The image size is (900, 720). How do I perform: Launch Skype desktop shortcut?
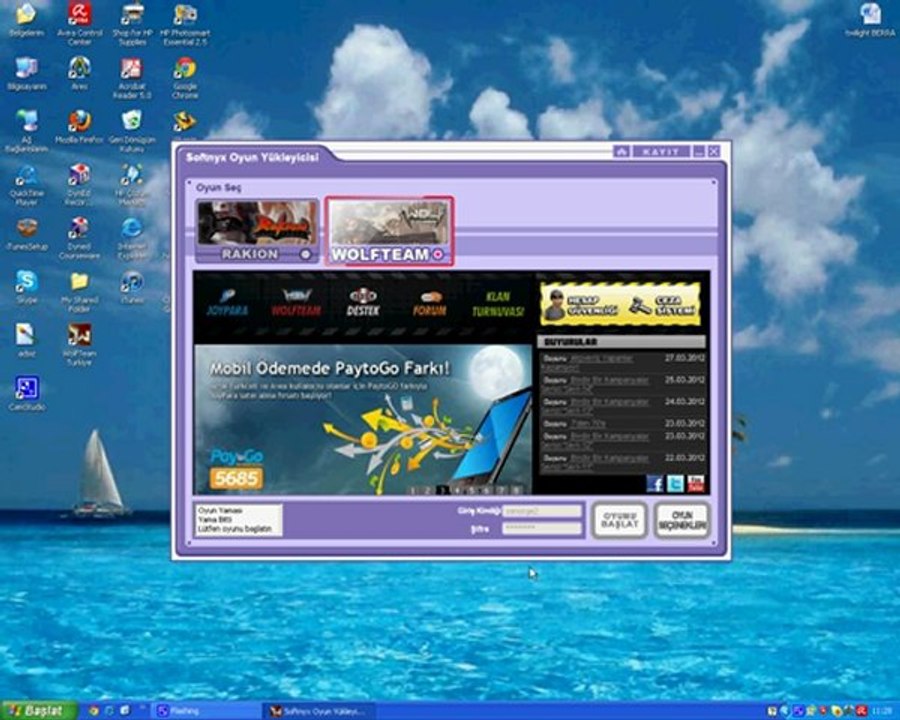coord(26,287)
